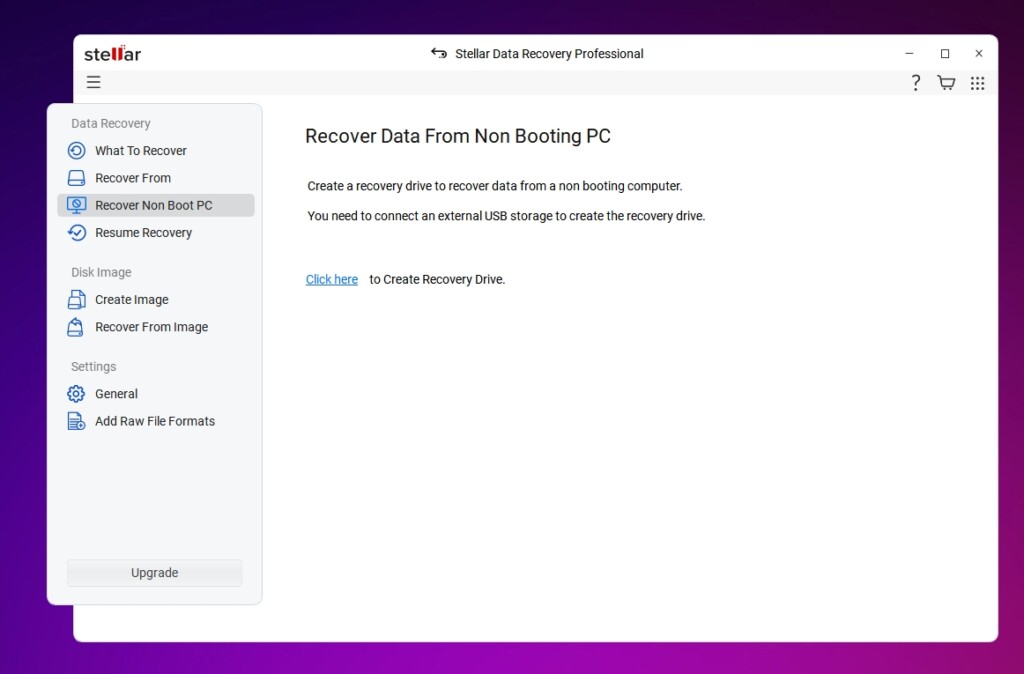Viewport: 1024px width, 674px height.
Task: Open the apps grid icon
Action: click(977, 83)
